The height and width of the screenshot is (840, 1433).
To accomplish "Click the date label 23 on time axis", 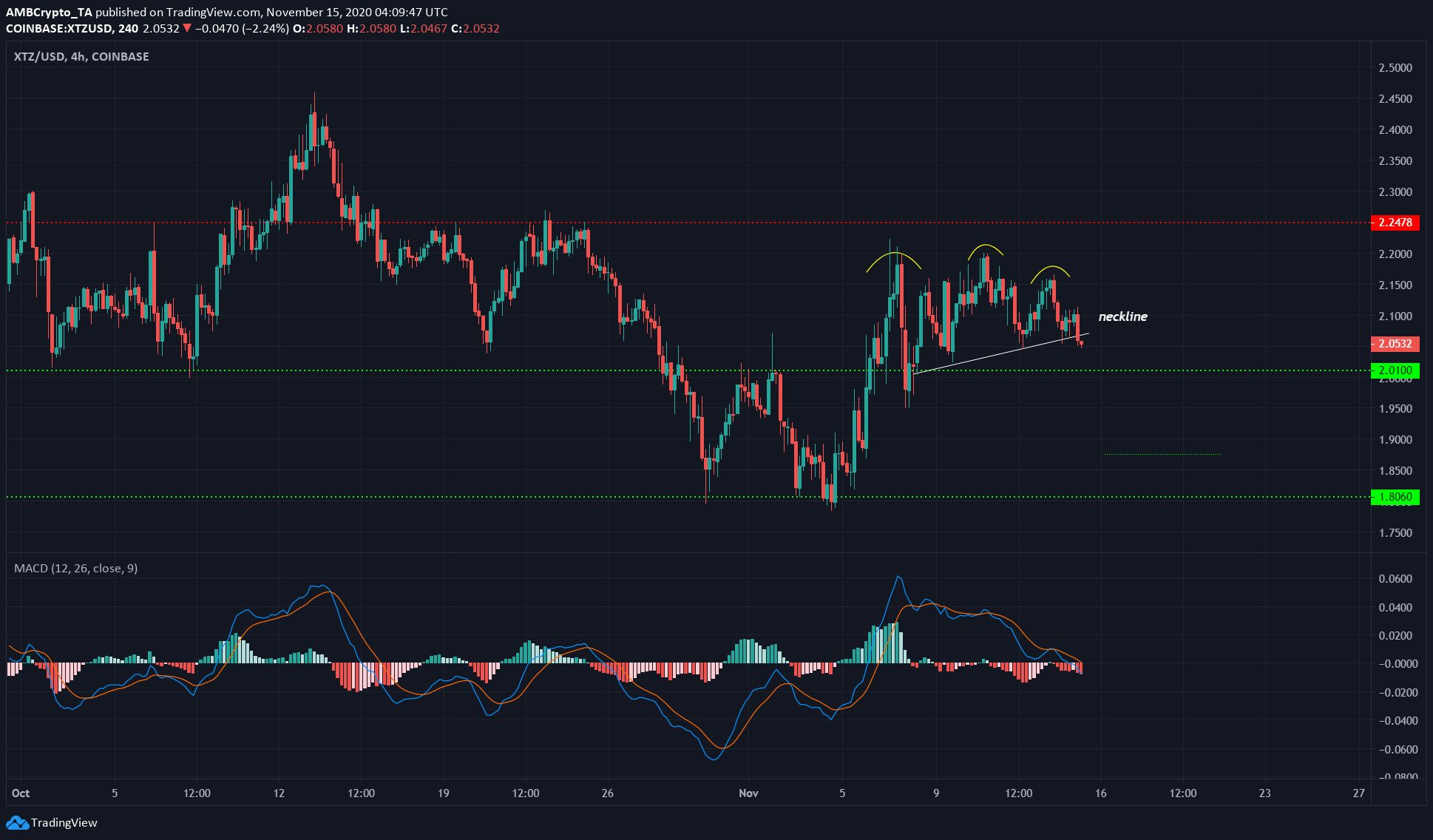I will point(1265,793).
